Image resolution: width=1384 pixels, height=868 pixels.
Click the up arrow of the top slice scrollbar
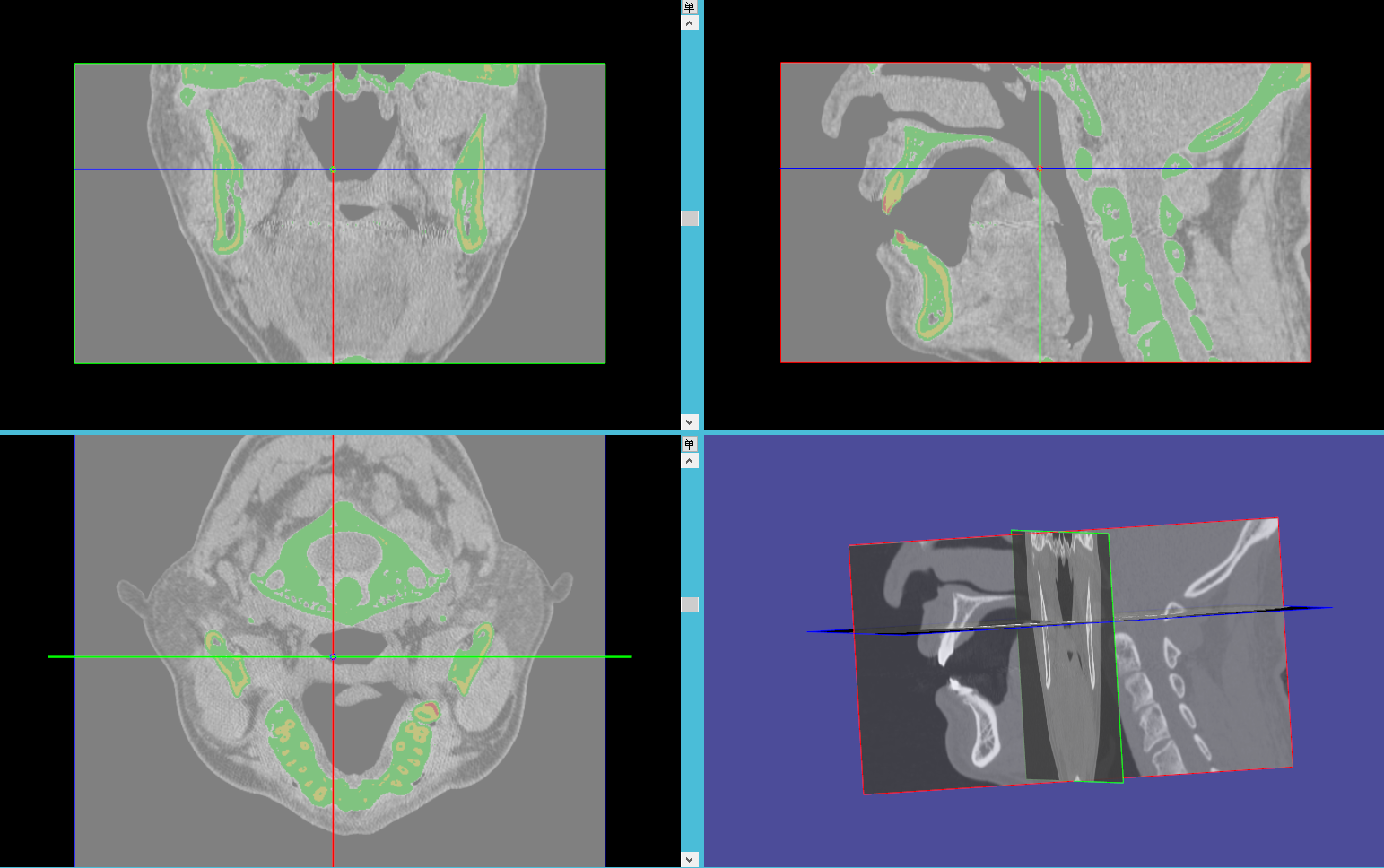[689, 23]
